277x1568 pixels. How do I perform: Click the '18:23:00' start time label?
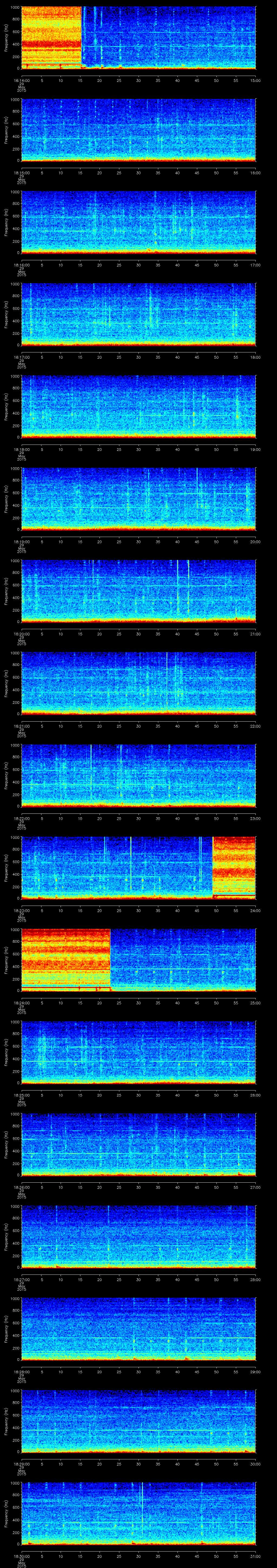coord(21,910)
